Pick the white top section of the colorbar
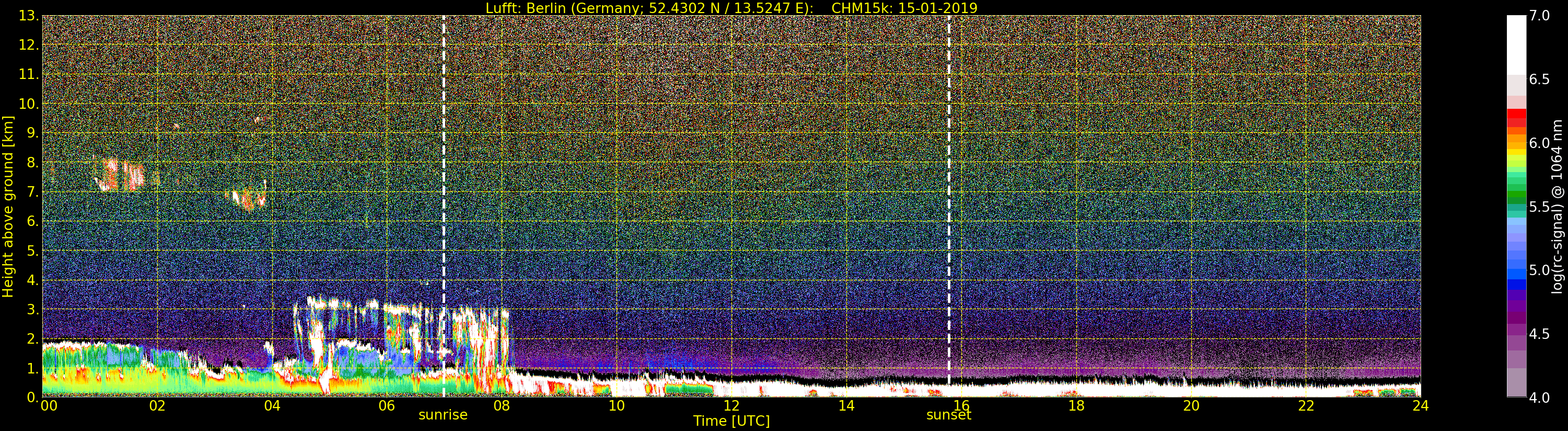Screen dimensions: 1568x431 click(1516, 43)
